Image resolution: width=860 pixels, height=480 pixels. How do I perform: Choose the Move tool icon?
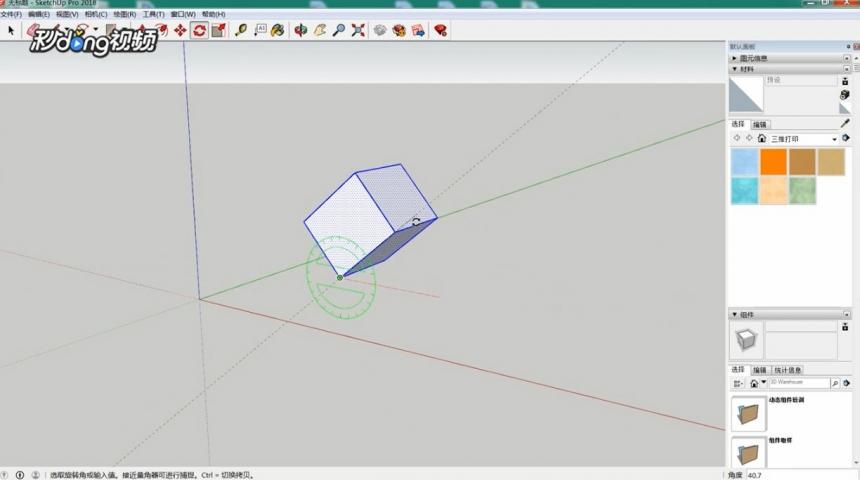180,31
